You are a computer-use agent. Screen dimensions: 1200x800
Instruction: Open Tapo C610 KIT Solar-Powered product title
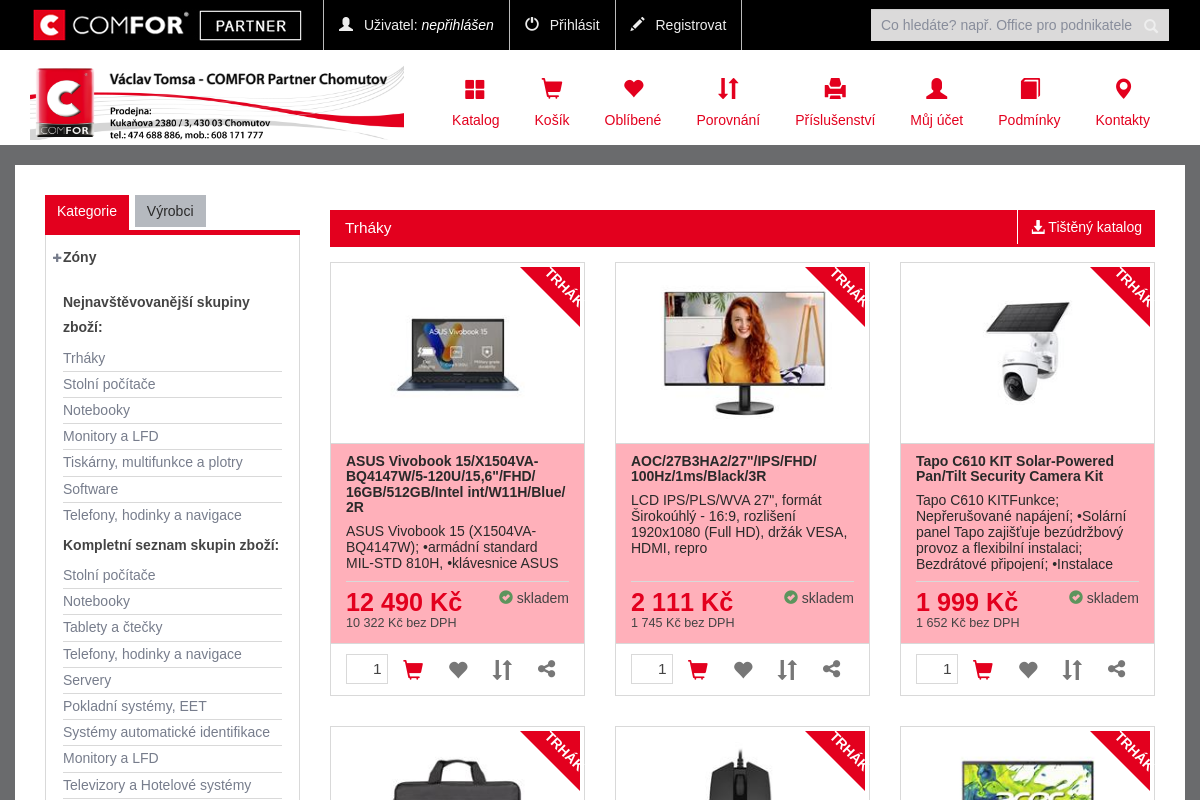click(x=1015, y=468)
